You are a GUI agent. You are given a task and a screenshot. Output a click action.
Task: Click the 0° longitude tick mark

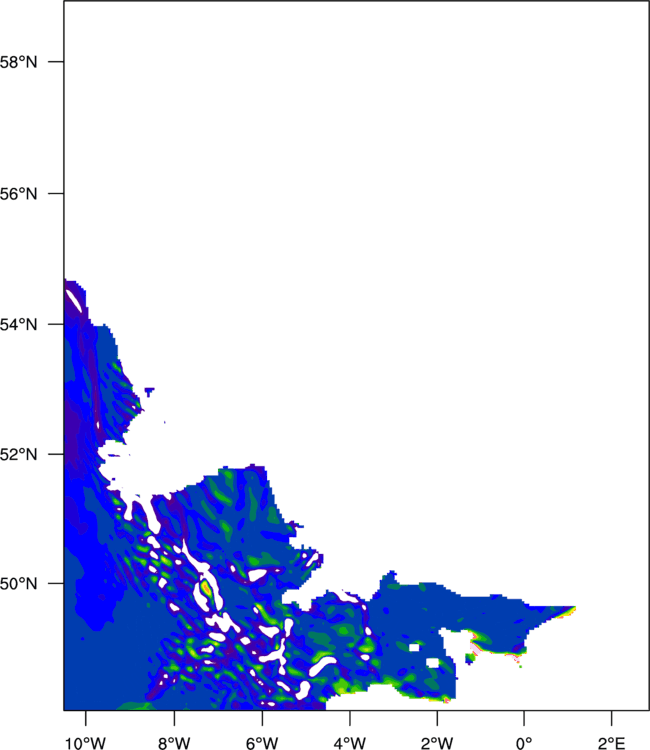tap(524, 718)
